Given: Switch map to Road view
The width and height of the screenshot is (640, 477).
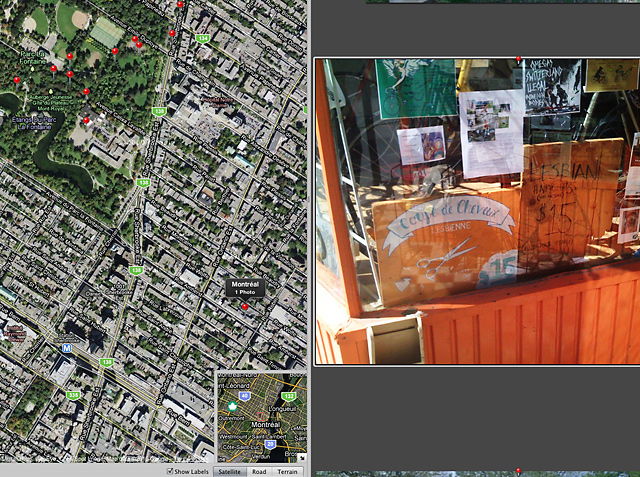Looking at the screenshot, I should (x=259, y=471).
